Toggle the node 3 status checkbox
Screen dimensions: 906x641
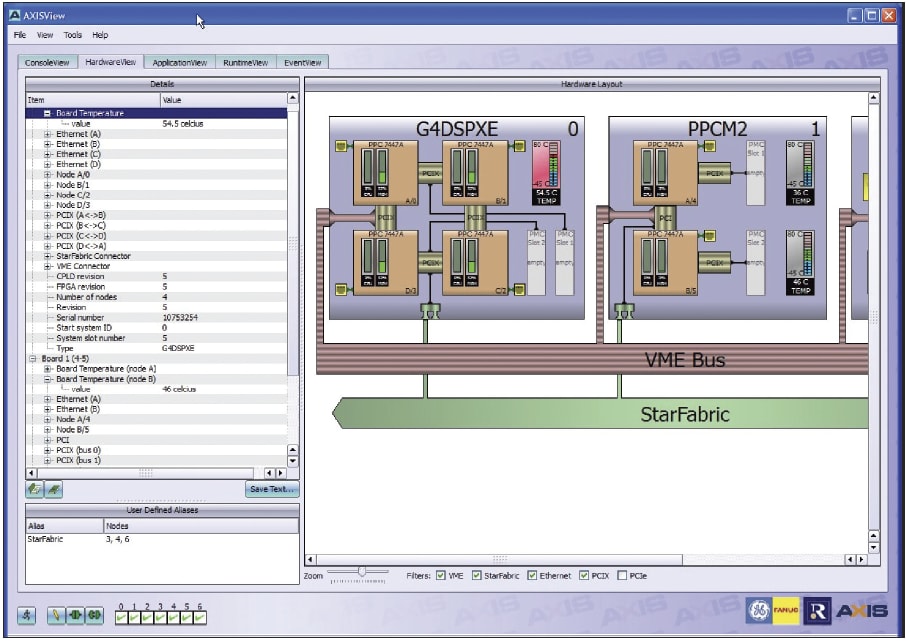click(160, 617)
